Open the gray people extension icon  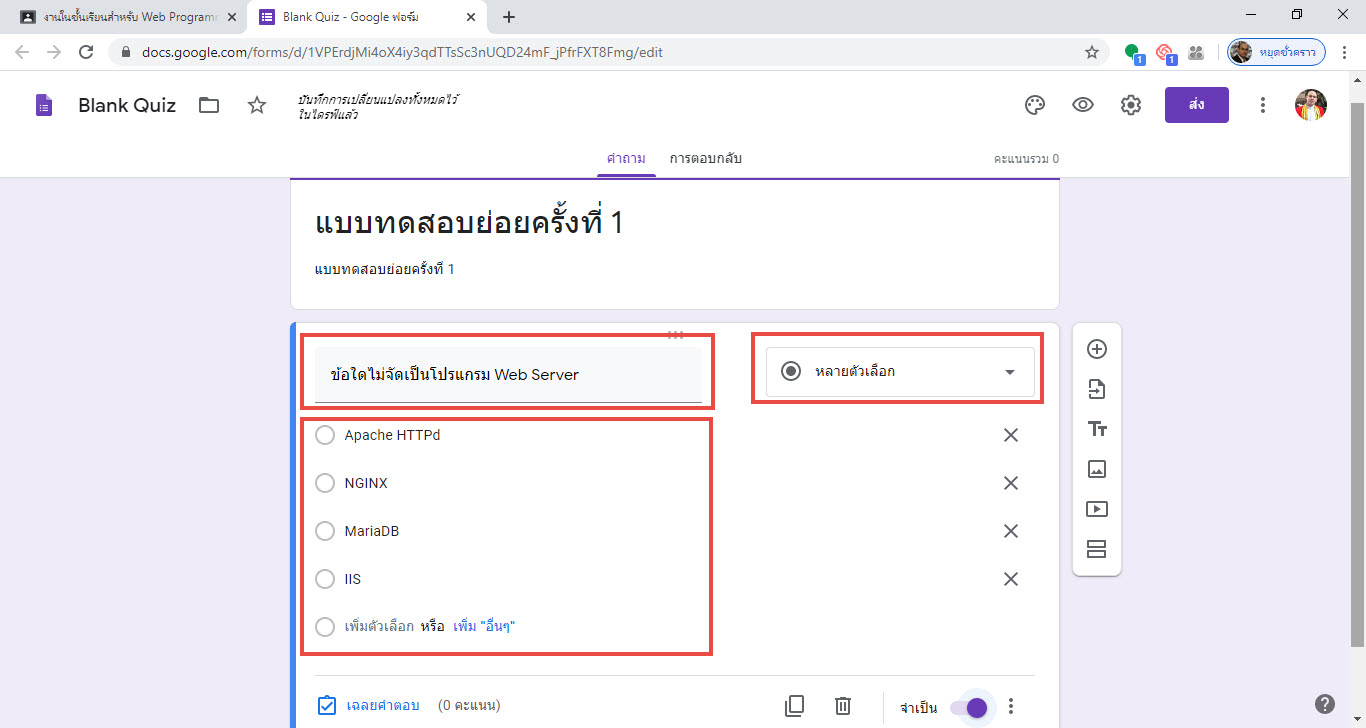coord(1195,52)
